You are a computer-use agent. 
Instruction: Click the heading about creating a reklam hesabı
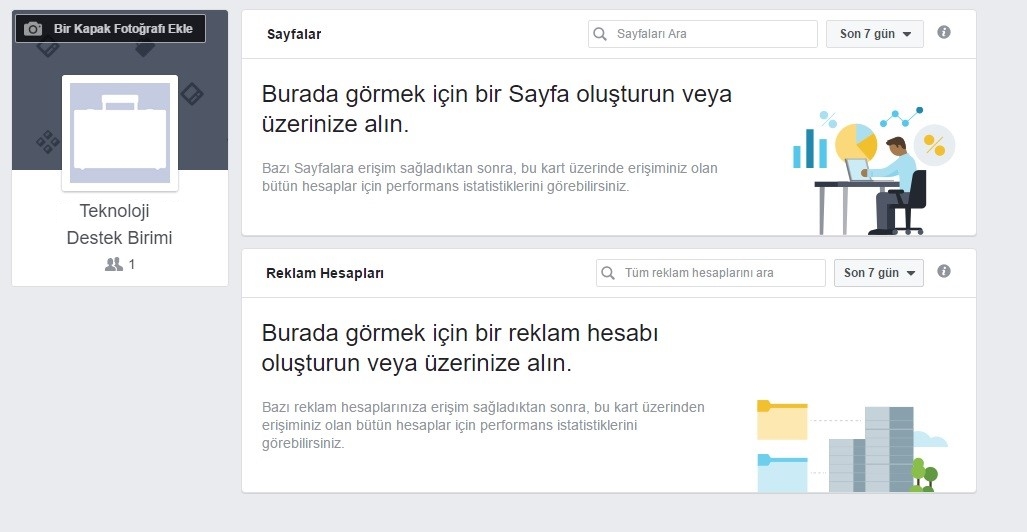click(460, 348)
